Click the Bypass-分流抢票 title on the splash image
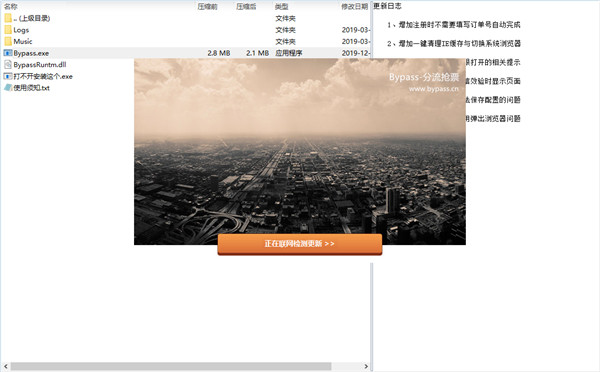 point(424,77)
